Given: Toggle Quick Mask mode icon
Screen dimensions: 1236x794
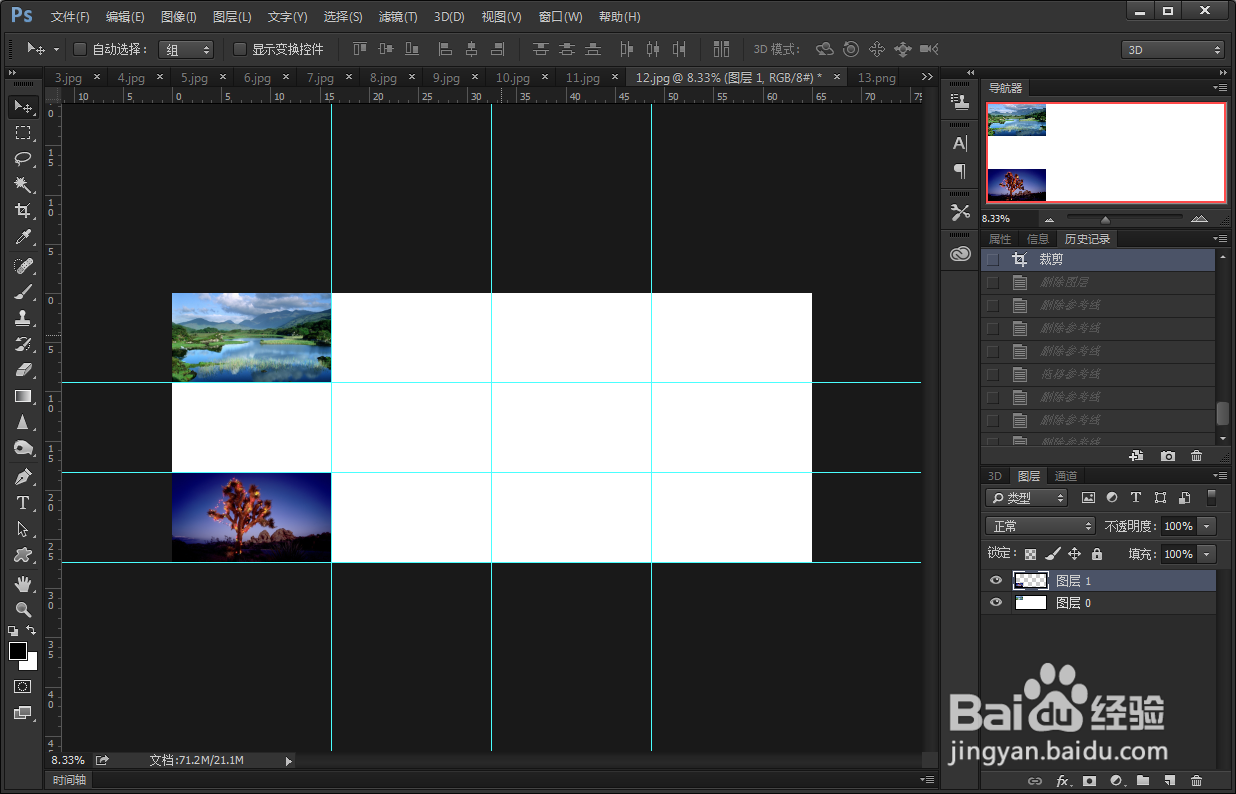Looking at the screenshot, I should click(23, 687).
